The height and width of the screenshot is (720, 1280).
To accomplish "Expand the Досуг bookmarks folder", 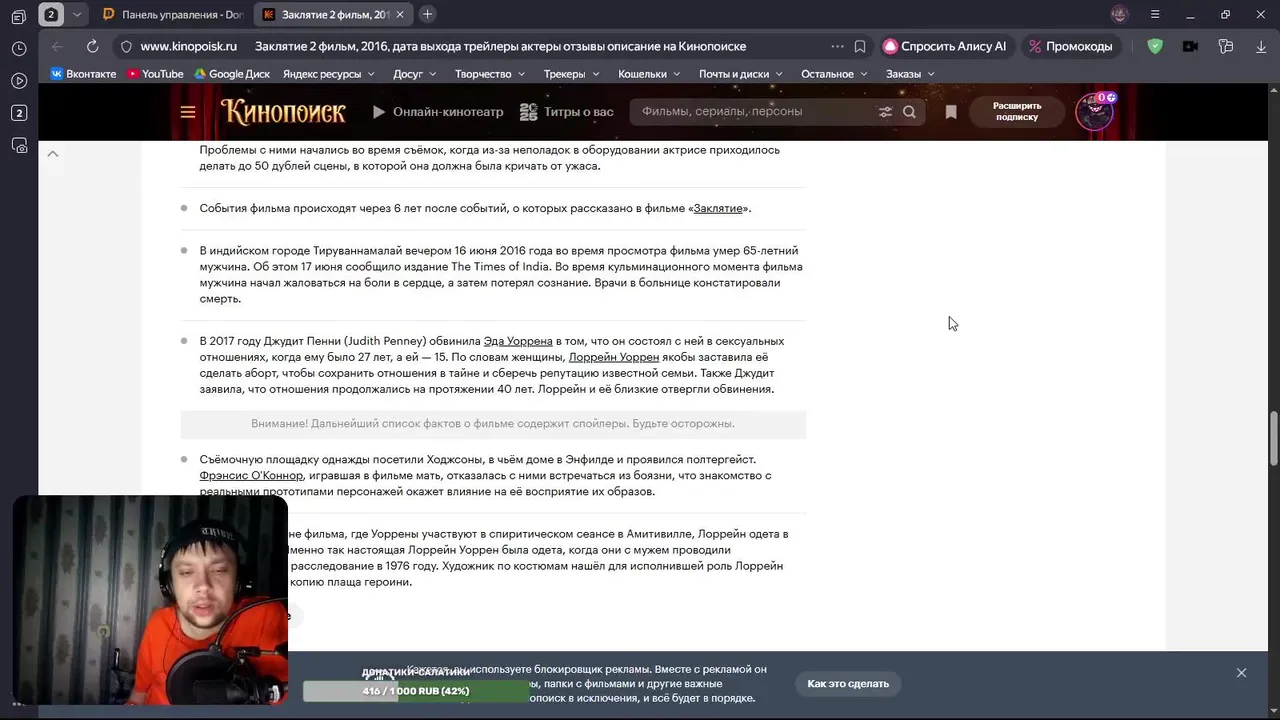I will (416, 74).
